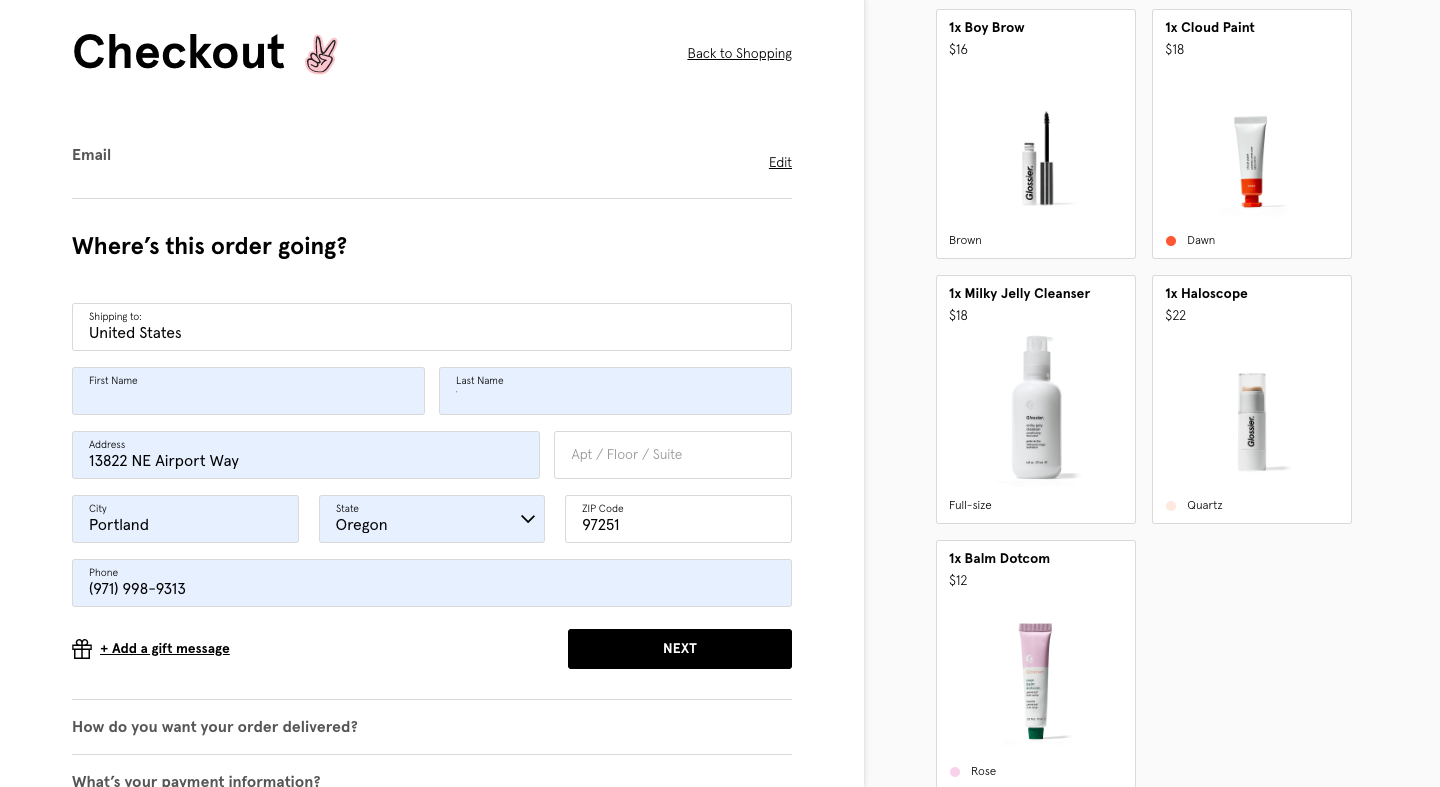Click the Cloud Paint product image
1440x787 pixels.
click(1250, 161)
